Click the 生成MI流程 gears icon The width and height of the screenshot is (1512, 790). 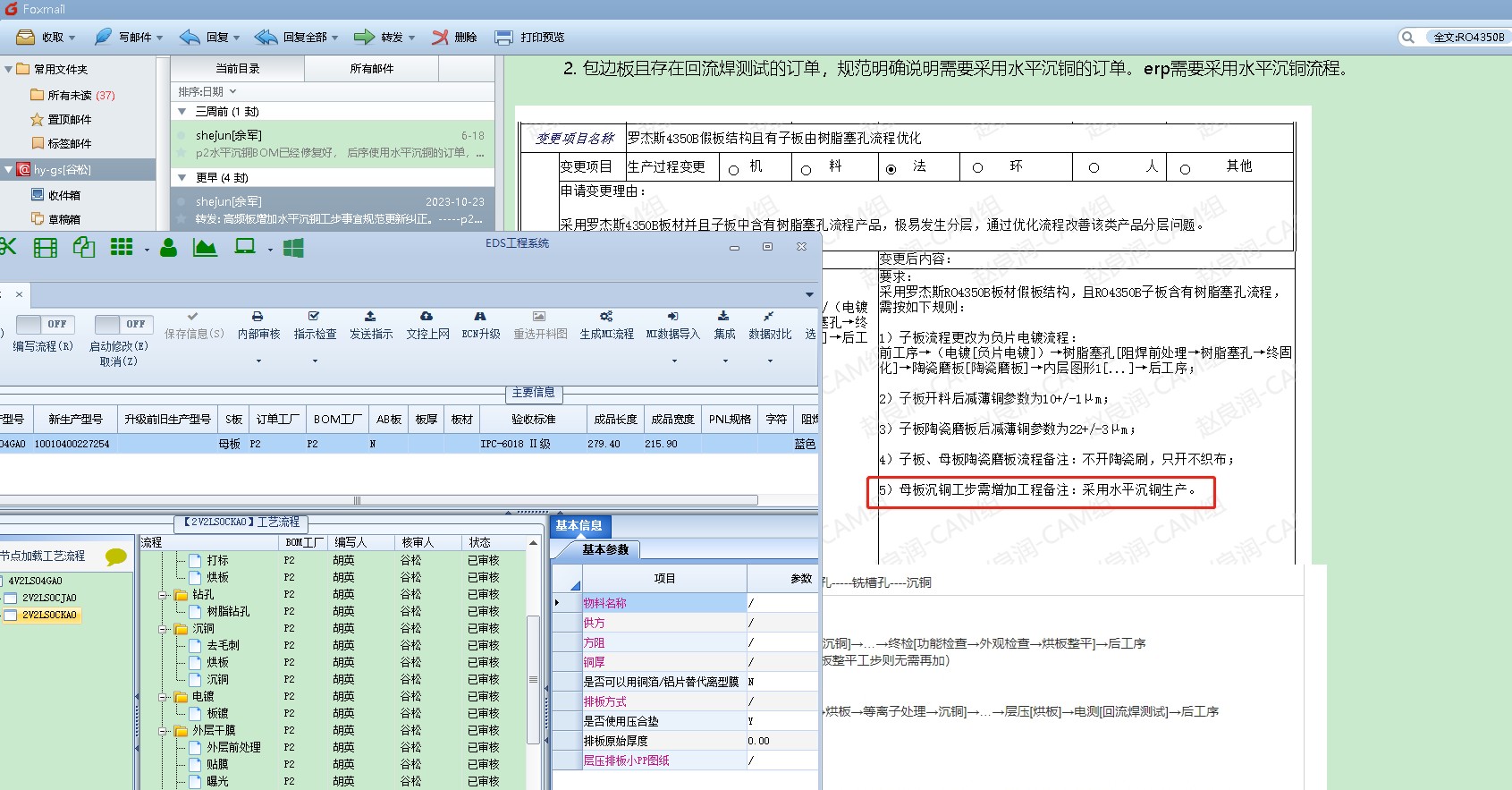click(x=606, y=317)
